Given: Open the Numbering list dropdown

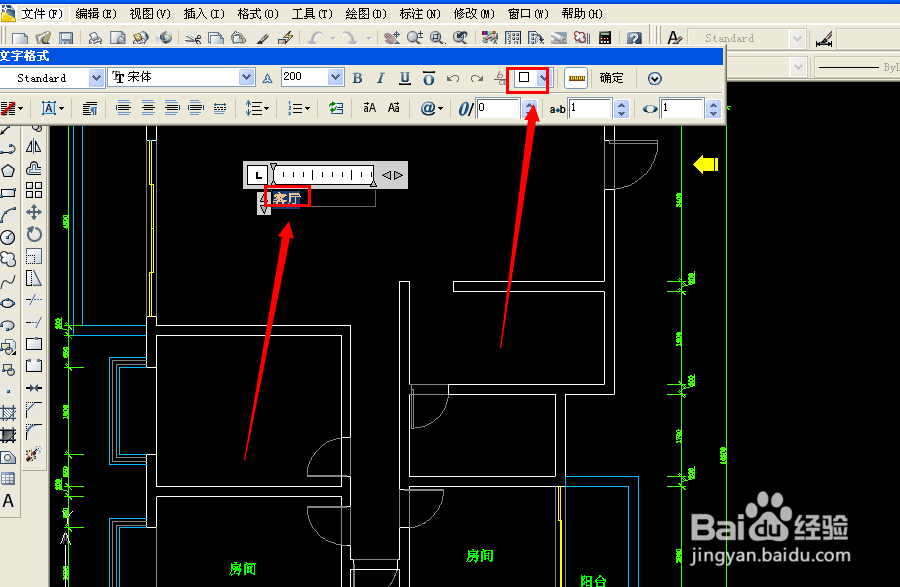Looking at the screenshot, I should click(x=299, y=108).
